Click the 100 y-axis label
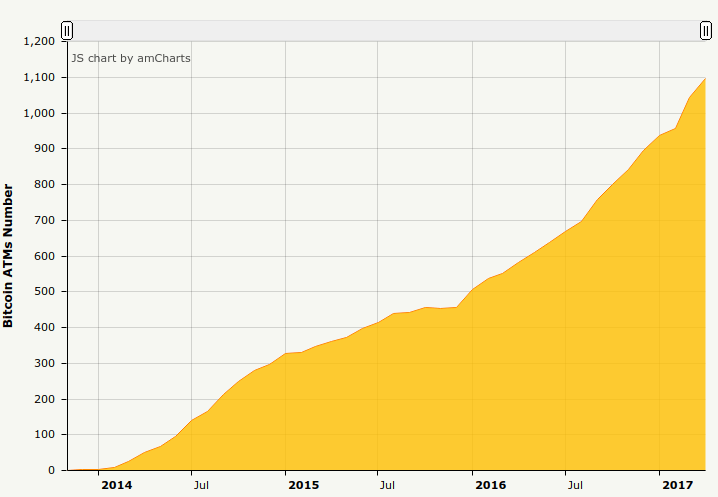Image resolution: width=718 pixels, height=497 pixels. (45, 435)
